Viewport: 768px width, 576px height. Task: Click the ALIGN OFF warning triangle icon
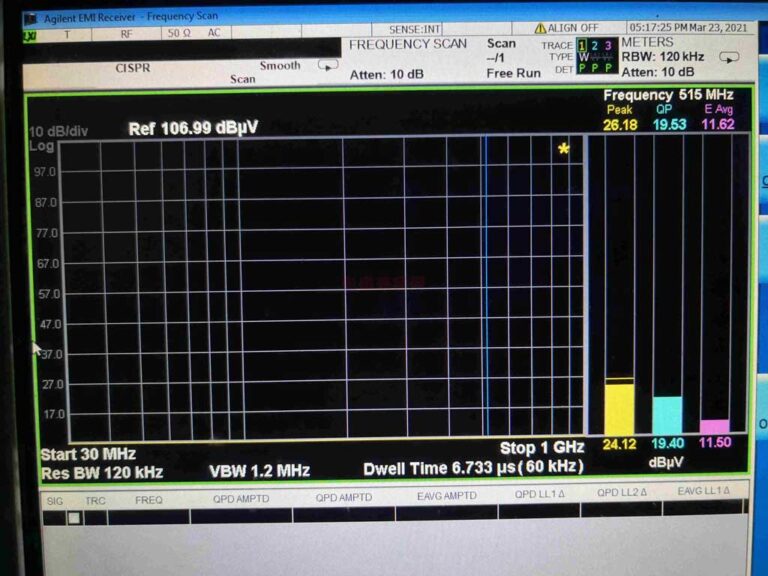[x=540, y=28]
